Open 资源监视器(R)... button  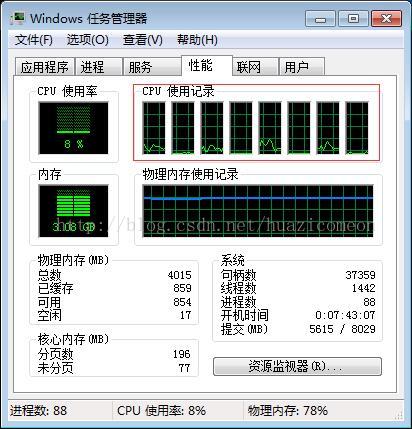coord(297,366)
